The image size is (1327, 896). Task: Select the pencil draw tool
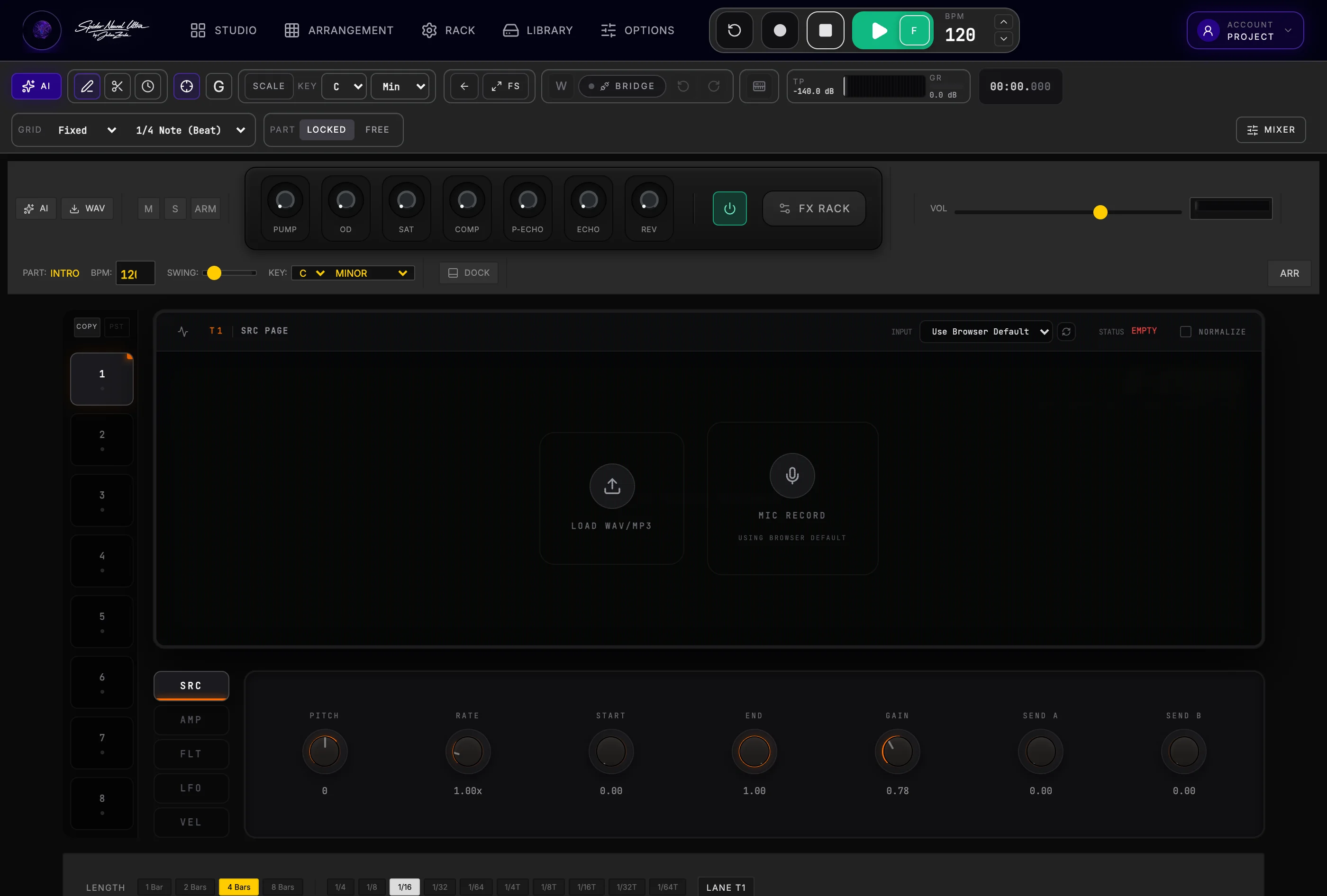click(87, 86)
